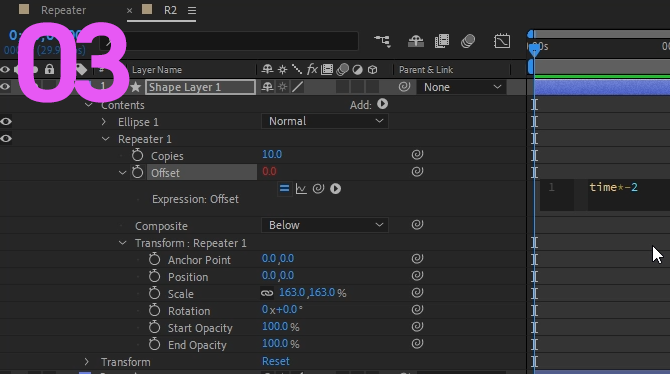Click the time*-2 expression text

coord(613,187)
